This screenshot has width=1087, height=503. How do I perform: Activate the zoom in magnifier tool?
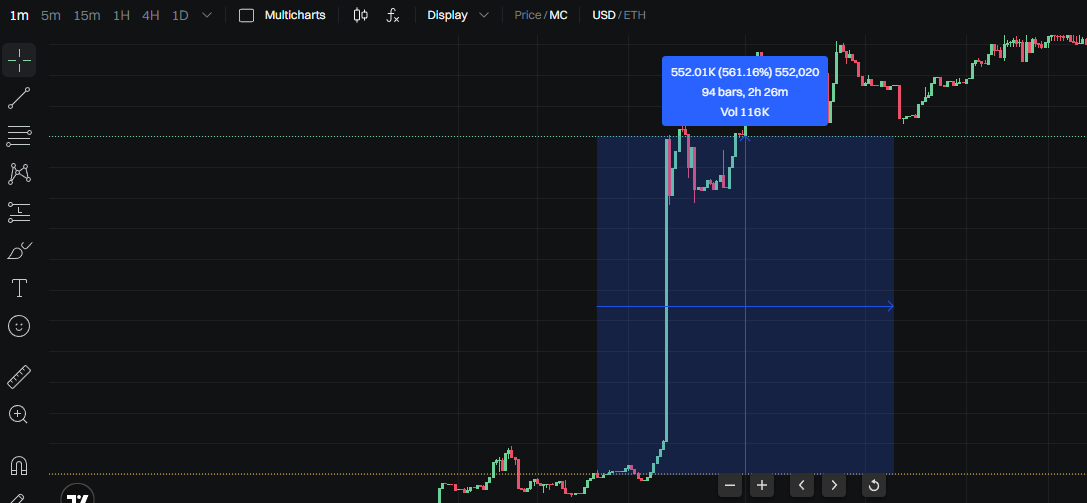coord(19,415)
